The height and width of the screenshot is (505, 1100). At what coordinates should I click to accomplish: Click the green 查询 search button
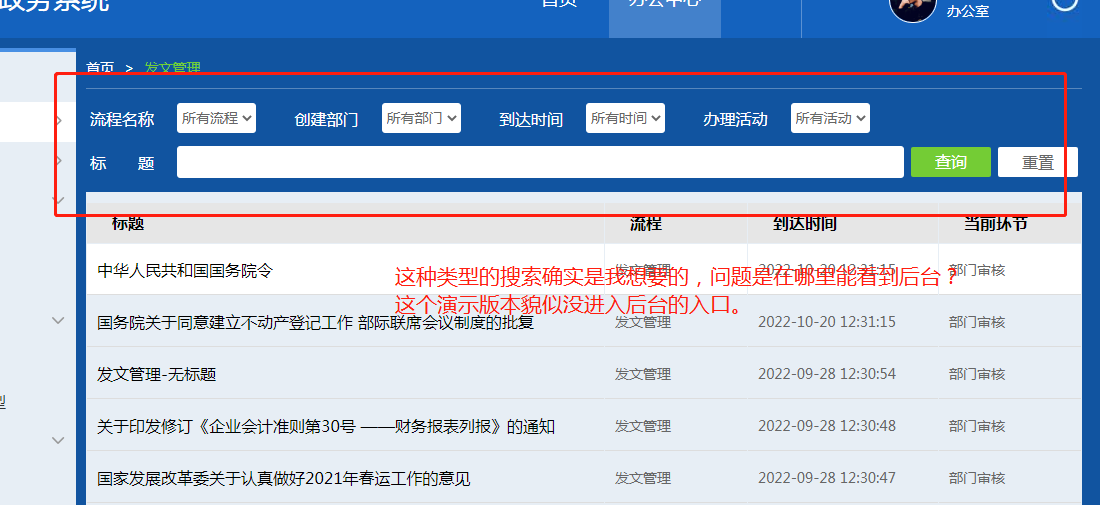click(951, 162)
